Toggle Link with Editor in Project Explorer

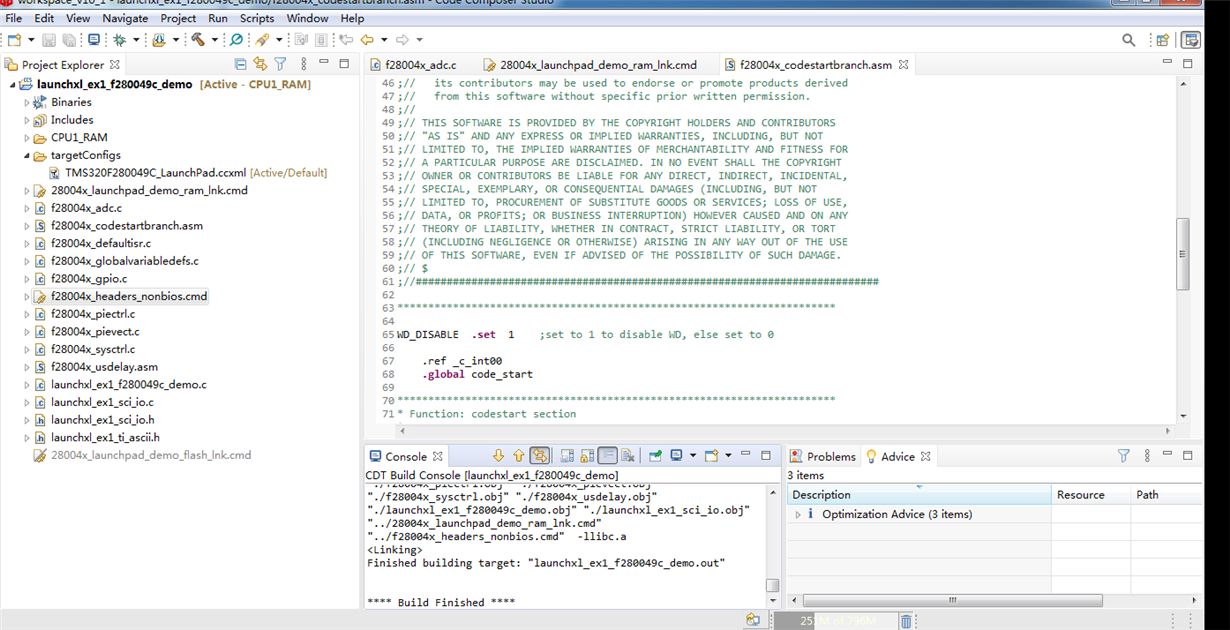[260, 64]
